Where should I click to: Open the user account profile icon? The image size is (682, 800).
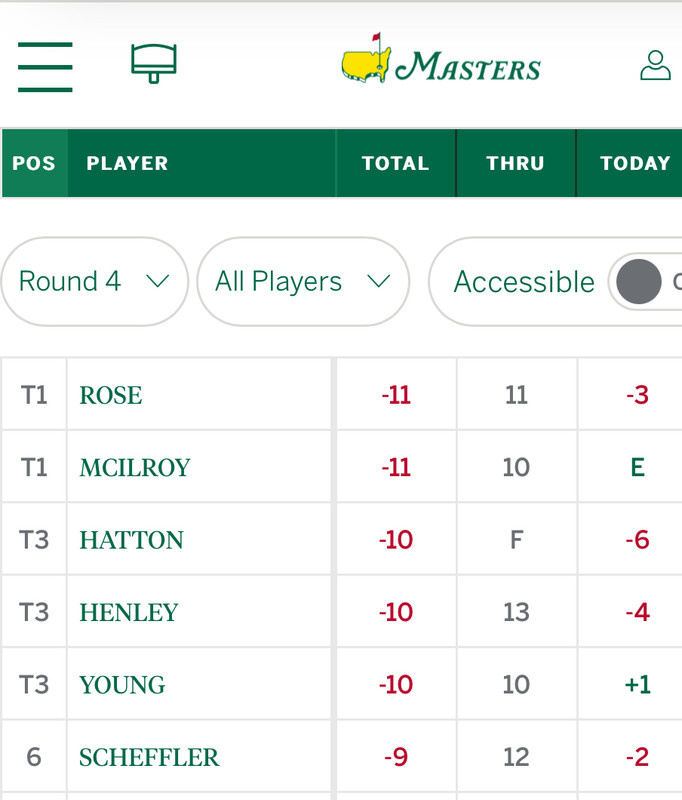click(x=655, y=66)
